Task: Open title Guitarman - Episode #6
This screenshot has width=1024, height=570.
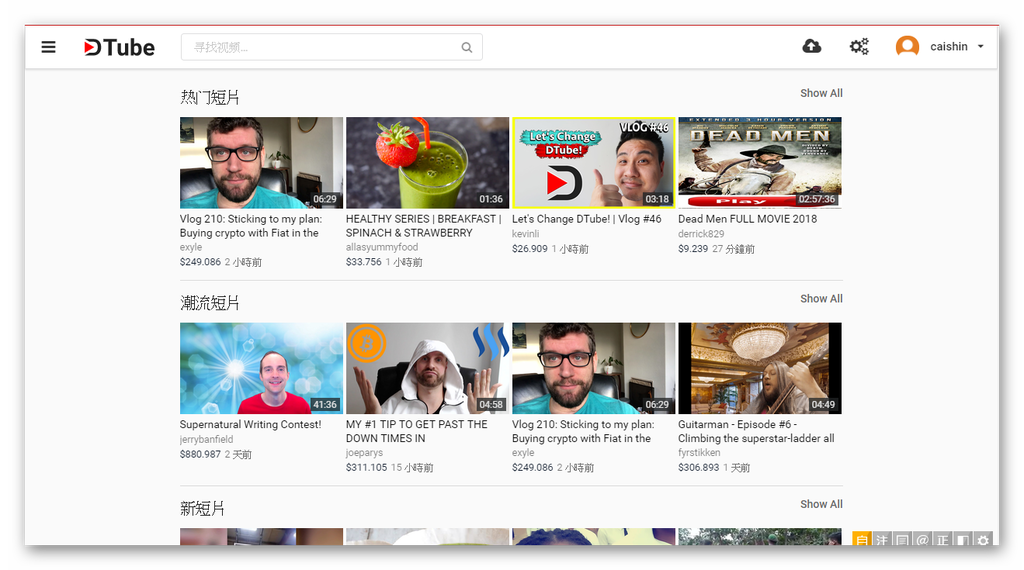Action: tap(756, 431)
